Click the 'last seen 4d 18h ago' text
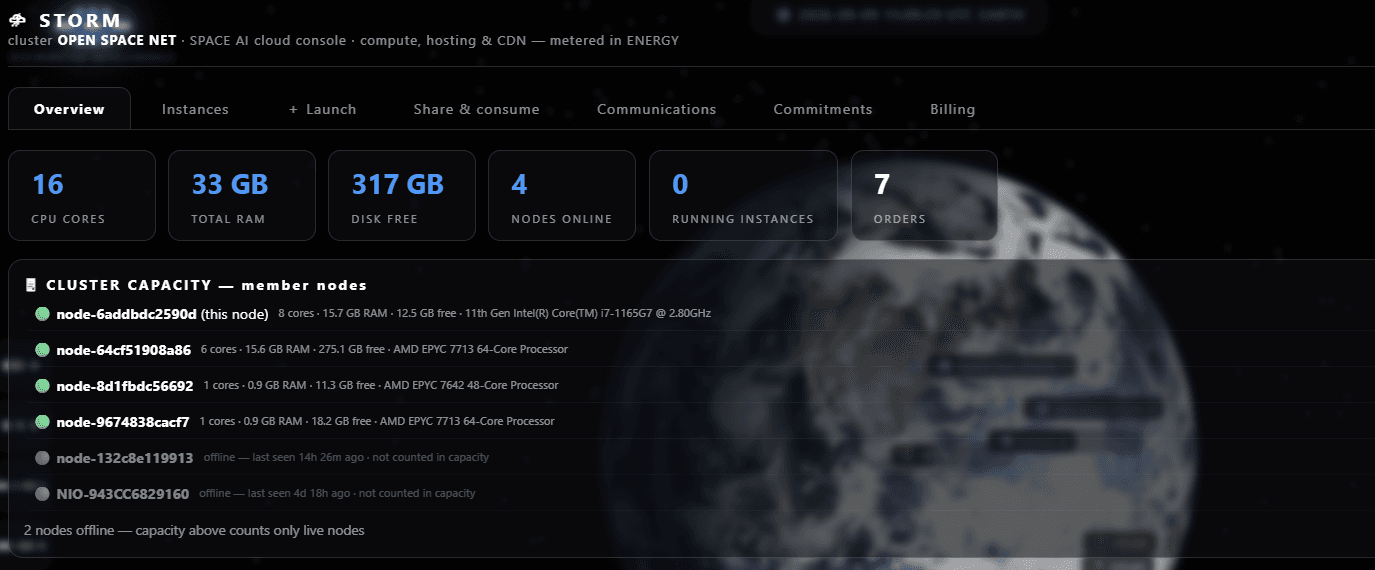Image resolution: width=1375 pixels, height=570 pixels. click(298, 494)
